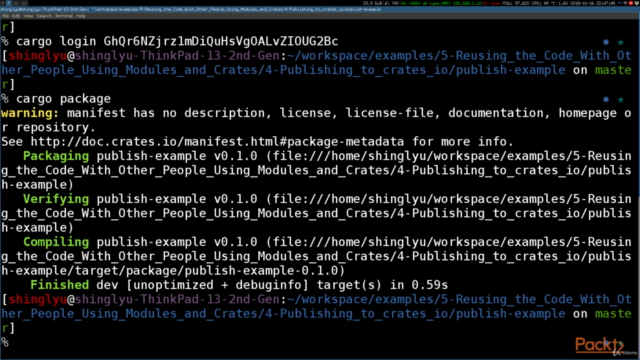Viewport: 640px width, 360px height.
Task: Open the doc.crates.io manifest URL
Action: [x=217, y=142]
